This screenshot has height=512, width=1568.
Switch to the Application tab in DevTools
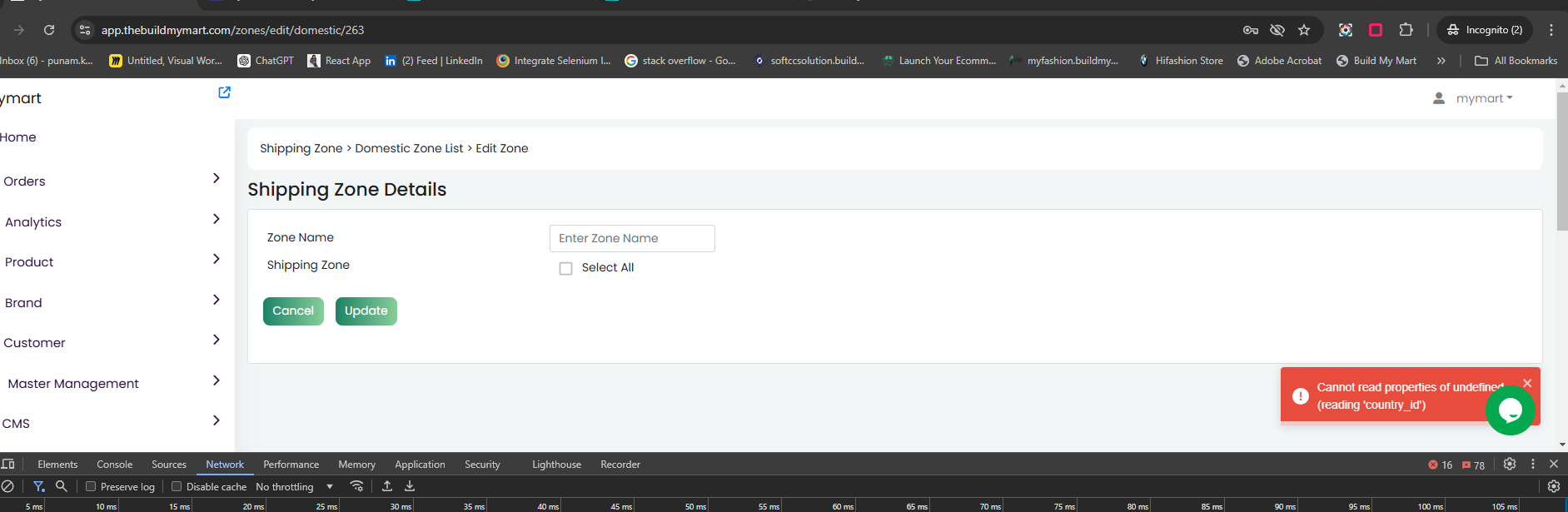(420, 465)
